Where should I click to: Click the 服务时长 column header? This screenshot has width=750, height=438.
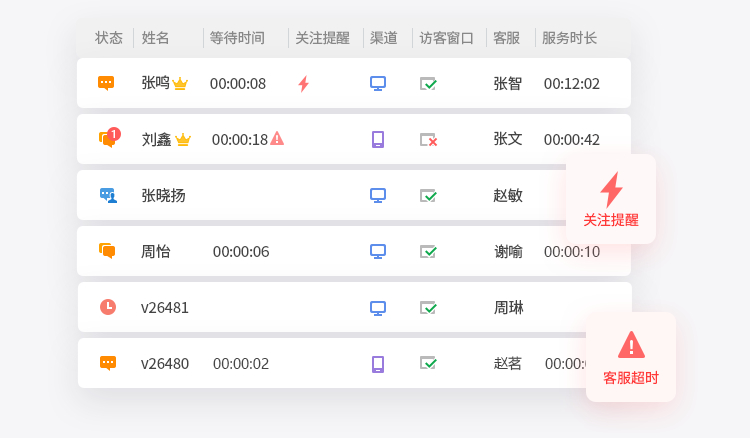click(569, 38)
